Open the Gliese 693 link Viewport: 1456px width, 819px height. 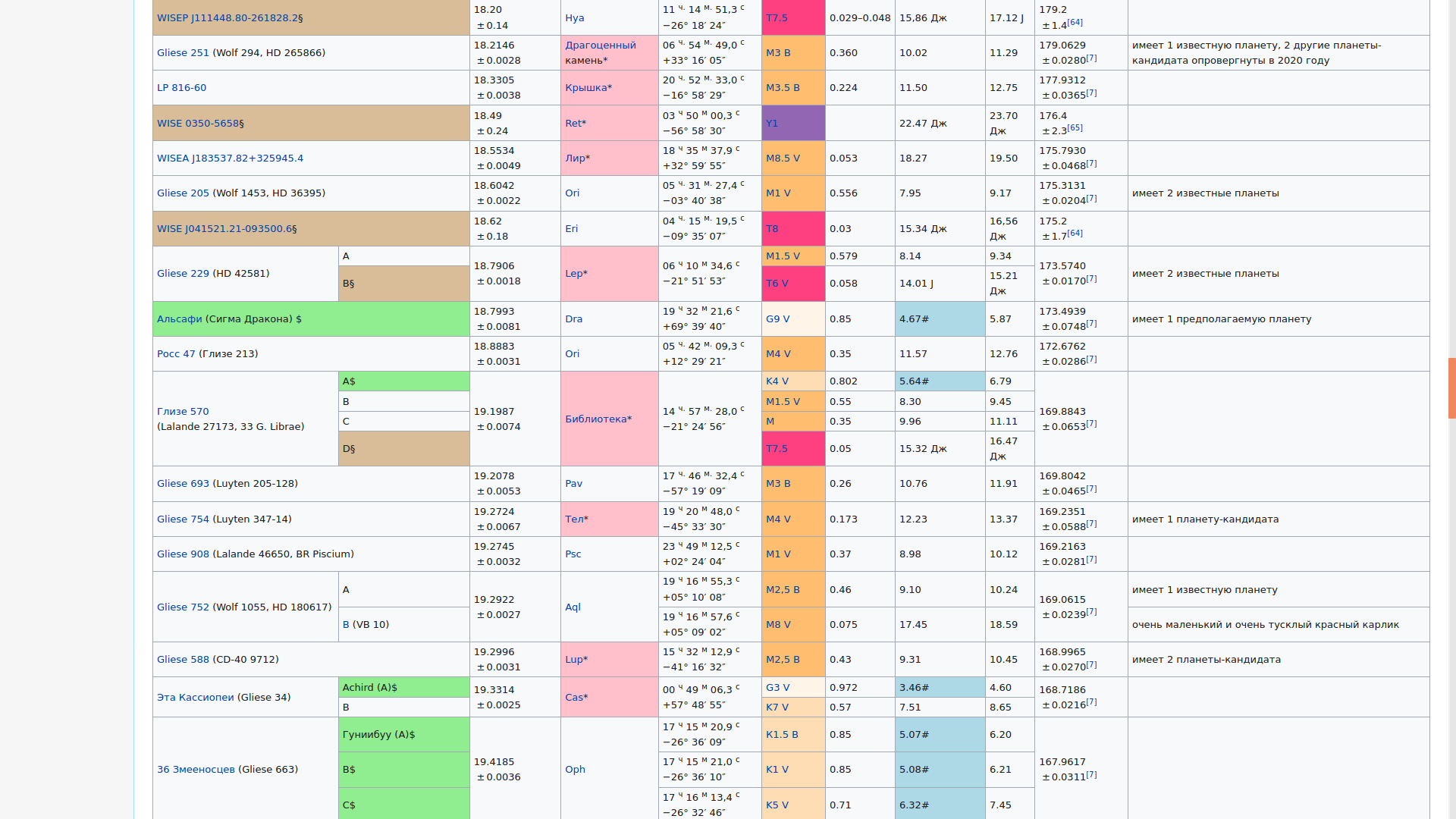183,484
